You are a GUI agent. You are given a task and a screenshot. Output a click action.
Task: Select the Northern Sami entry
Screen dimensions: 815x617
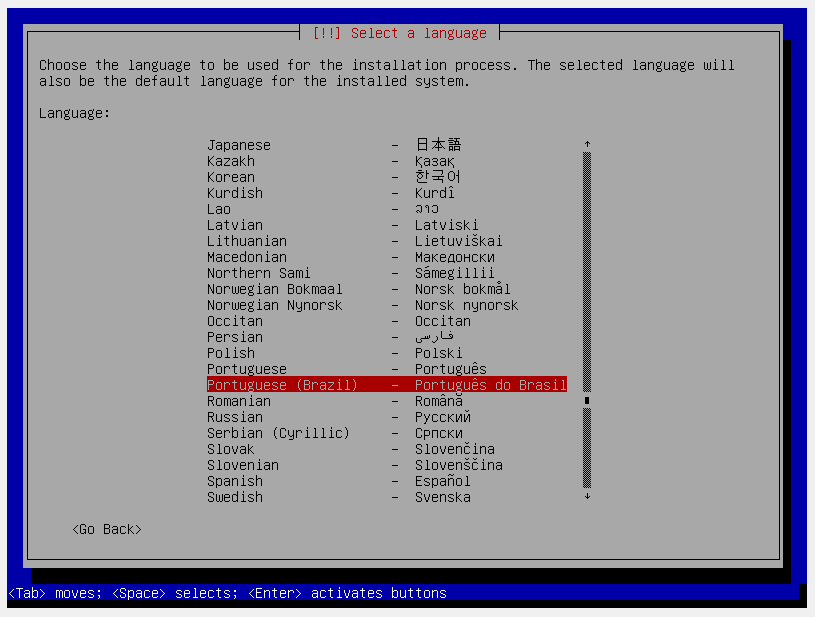(x=387, y=273)
